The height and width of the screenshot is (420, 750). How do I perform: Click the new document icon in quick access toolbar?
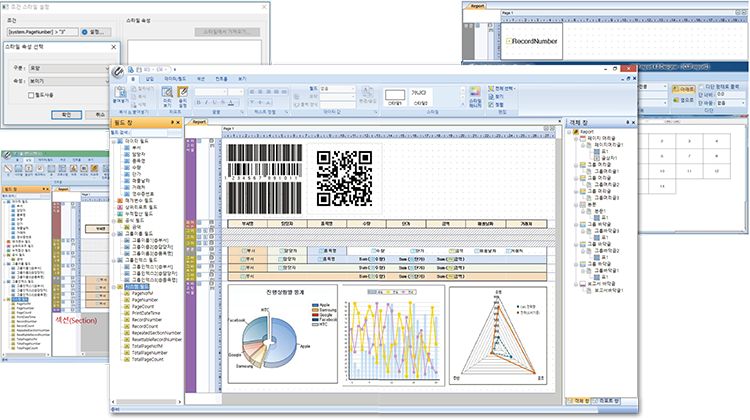coord(131,70)
